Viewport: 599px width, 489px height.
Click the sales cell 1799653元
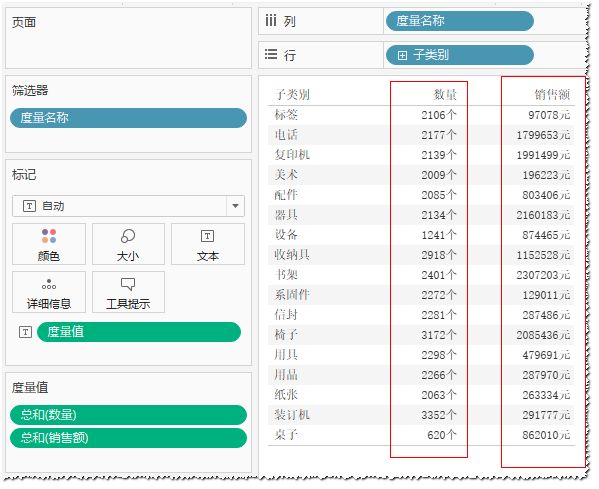click(x=543, y=135)
